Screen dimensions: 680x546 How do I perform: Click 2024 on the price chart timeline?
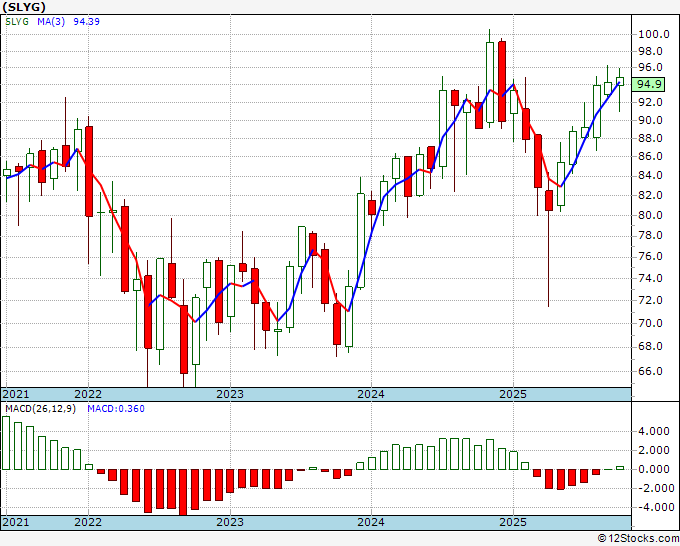point(371,394)
